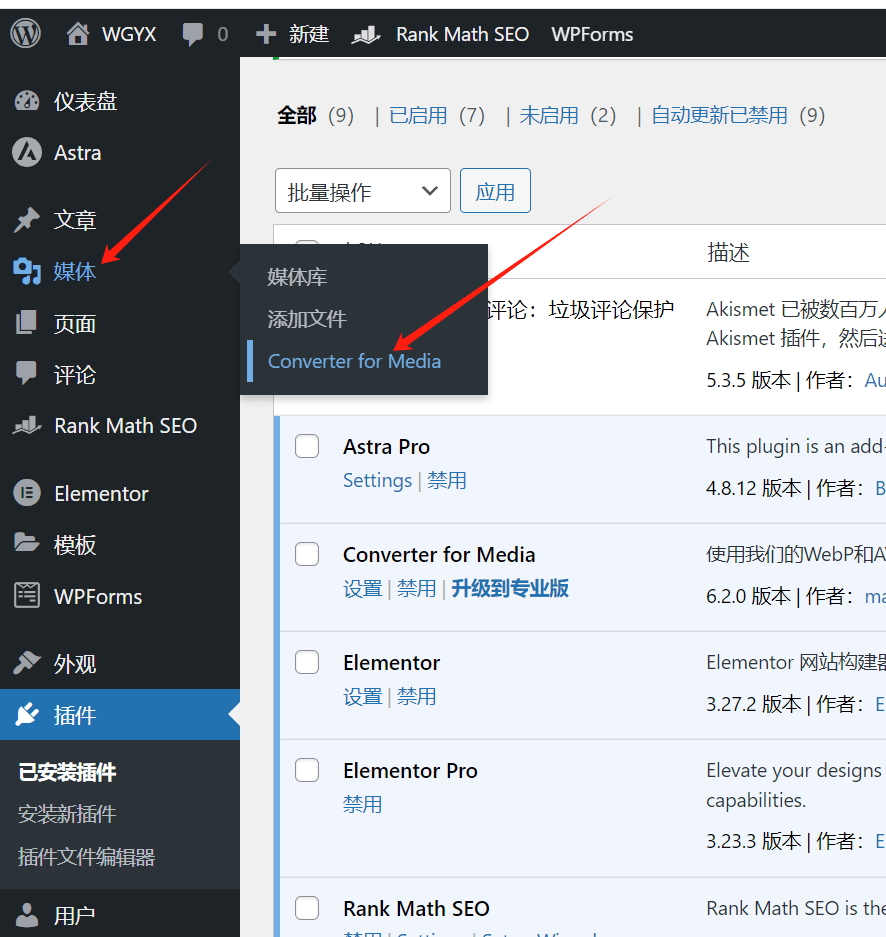Click the 文章 pushpin icon
This screenshot has height=937, width=886.
pos(27,220)
